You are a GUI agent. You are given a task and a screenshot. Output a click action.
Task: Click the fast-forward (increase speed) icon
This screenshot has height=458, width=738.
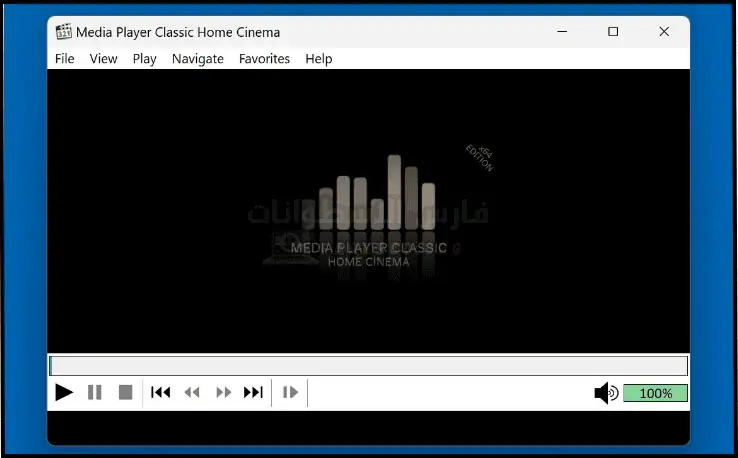224,393
